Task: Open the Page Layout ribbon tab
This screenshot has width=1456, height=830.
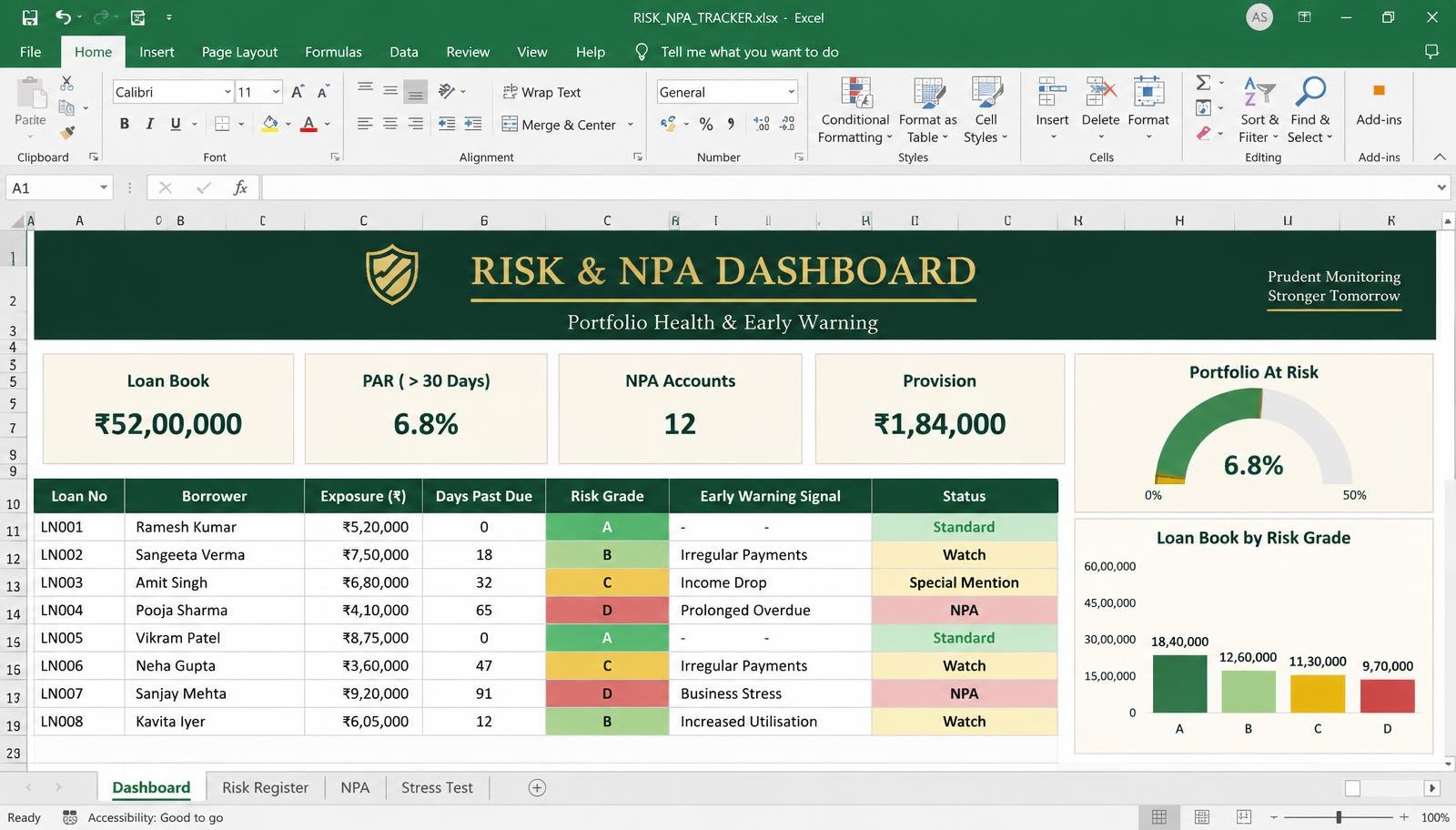Action: (239, 52)
